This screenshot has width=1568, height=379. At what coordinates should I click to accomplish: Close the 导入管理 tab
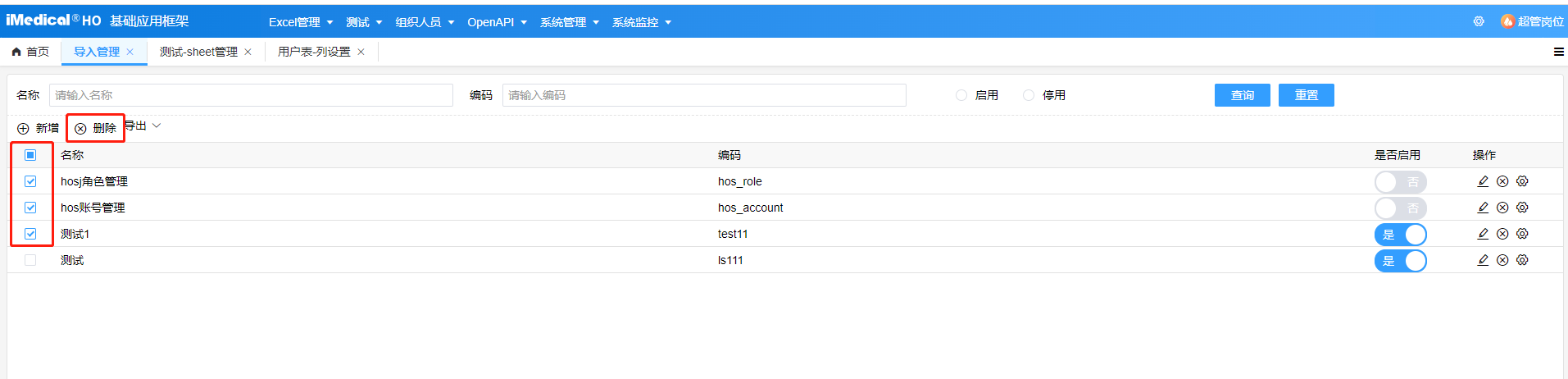pyautogui.click(x=130, y=52)
